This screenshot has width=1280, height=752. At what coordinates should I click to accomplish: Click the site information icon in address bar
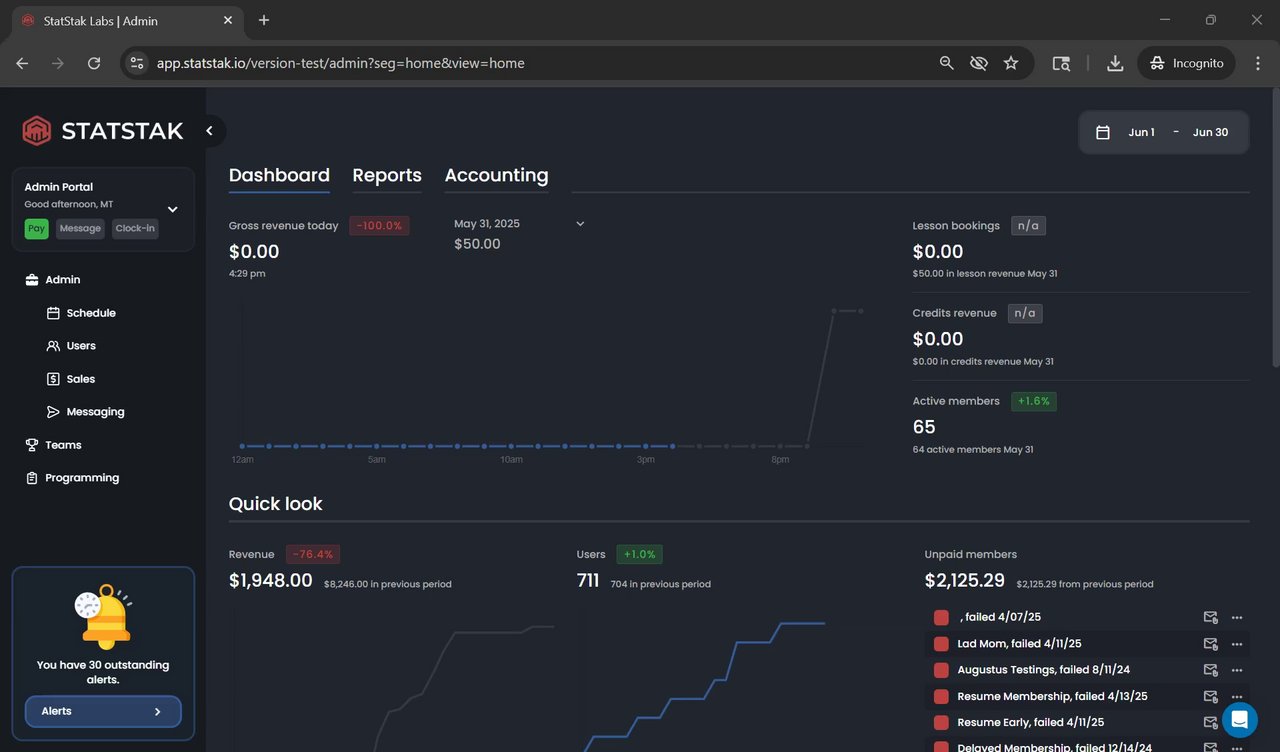point(137,63)
